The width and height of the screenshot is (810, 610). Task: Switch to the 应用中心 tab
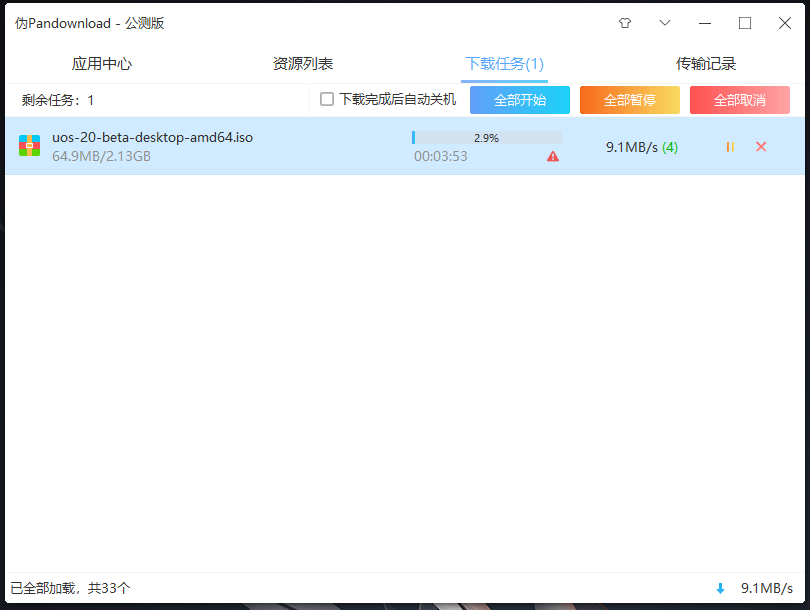click(x=102, y=64)
